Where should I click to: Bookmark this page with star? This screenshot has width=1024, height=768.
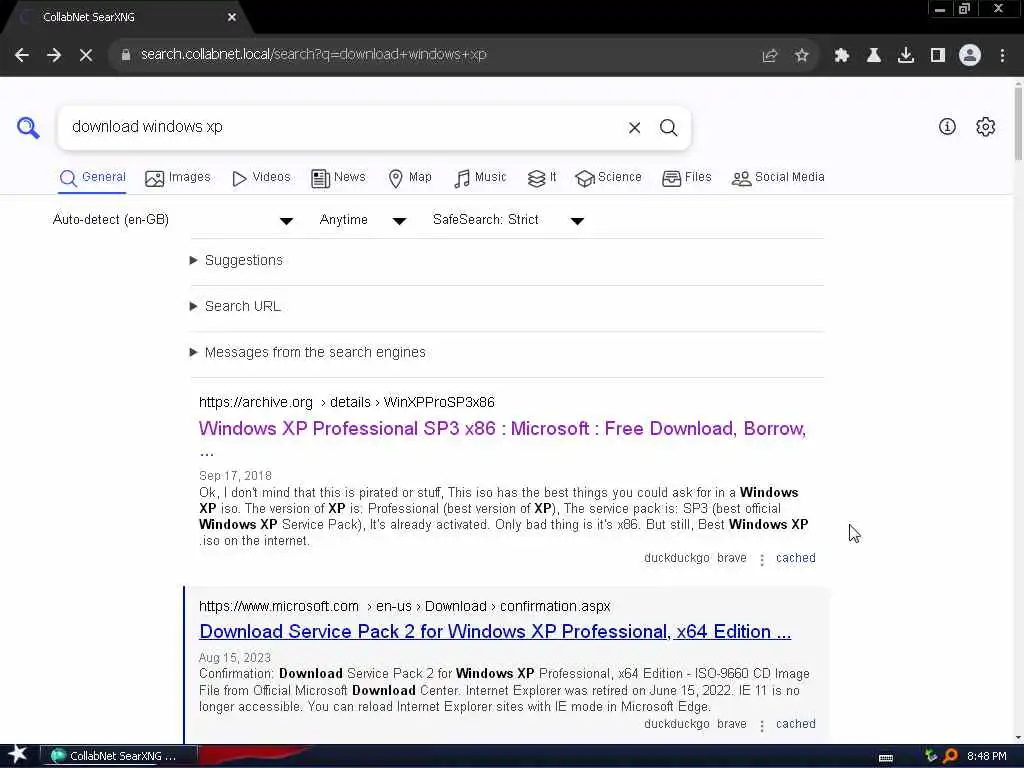tap(802, 56)
